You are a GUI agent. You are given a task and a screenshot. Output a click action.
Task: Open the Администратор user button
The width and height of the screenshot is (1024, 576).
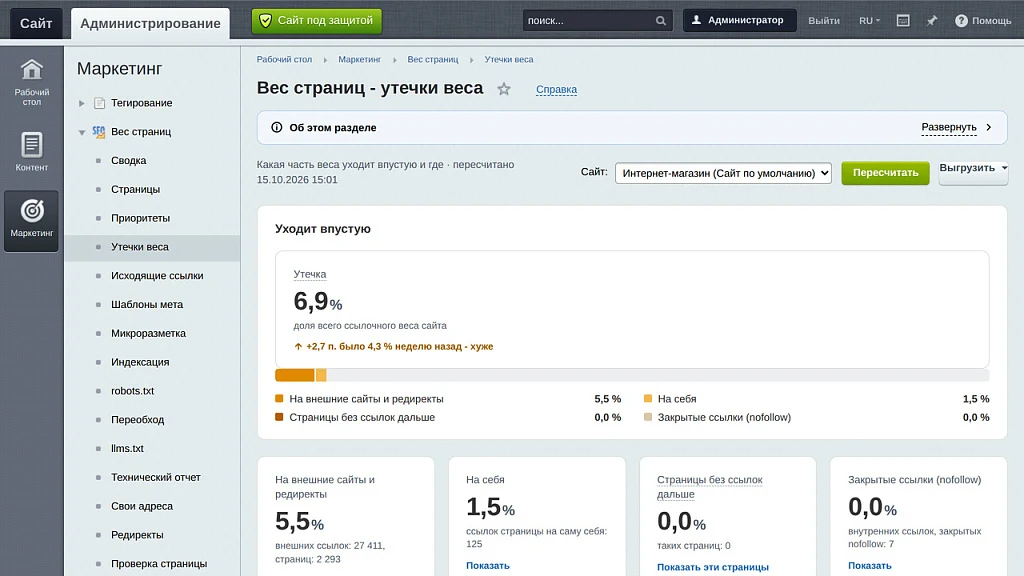click(x=739, y=20)
